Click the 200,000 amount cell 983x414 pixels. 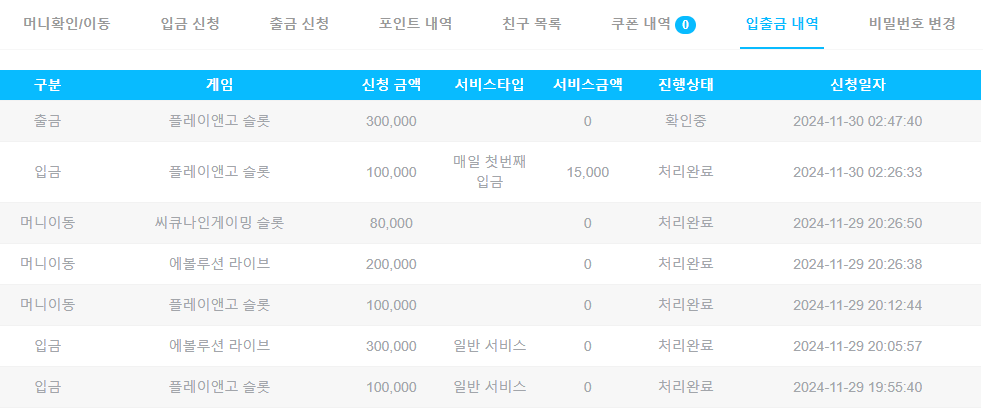point(391,265)
